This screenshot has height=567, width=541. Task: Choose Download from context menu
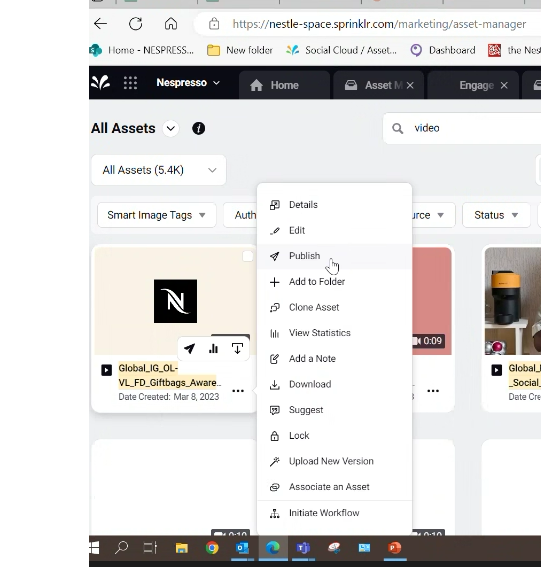(335, 384)
